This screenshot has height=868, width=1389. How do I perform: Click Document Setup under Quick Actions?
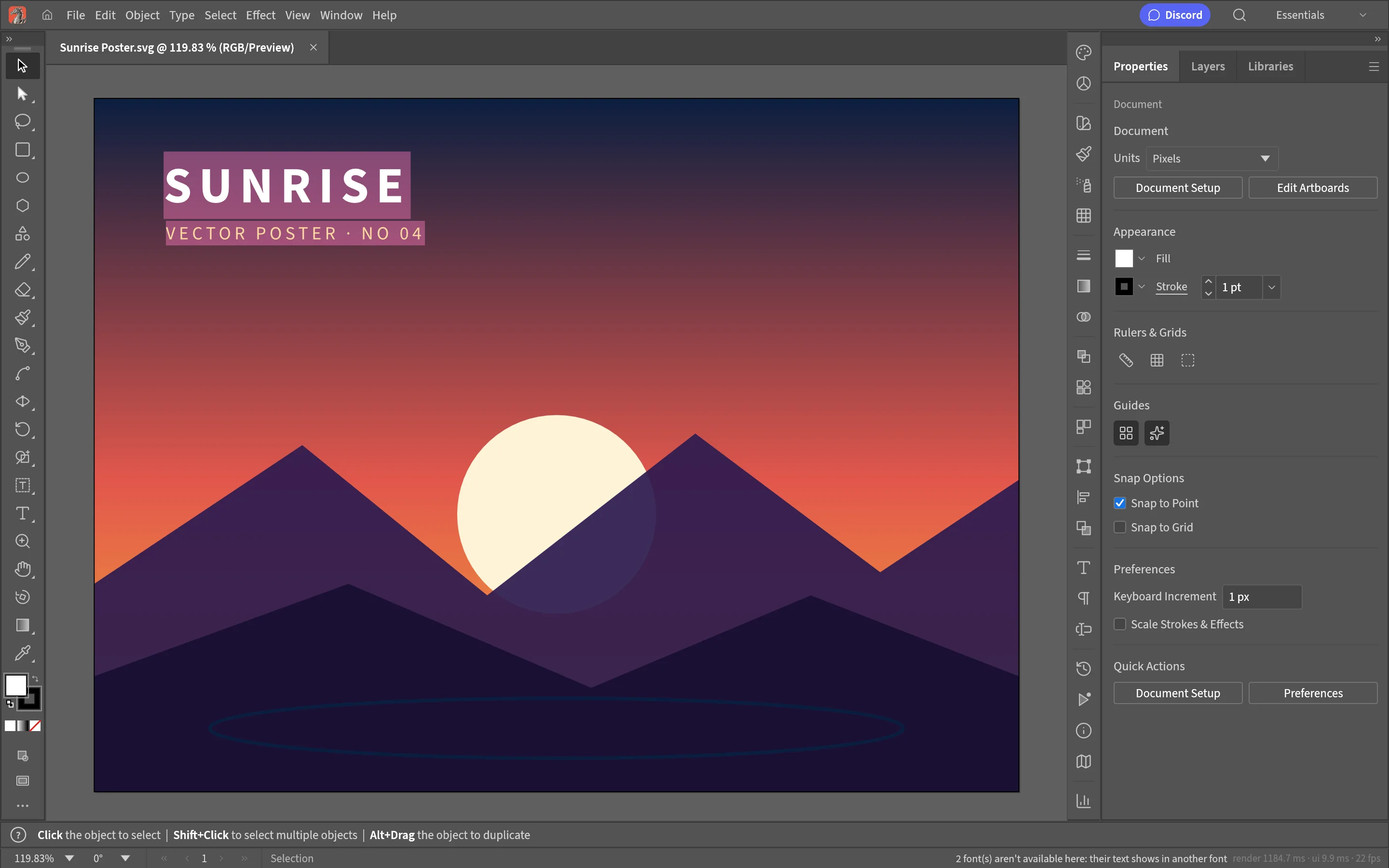[1178, 693]
